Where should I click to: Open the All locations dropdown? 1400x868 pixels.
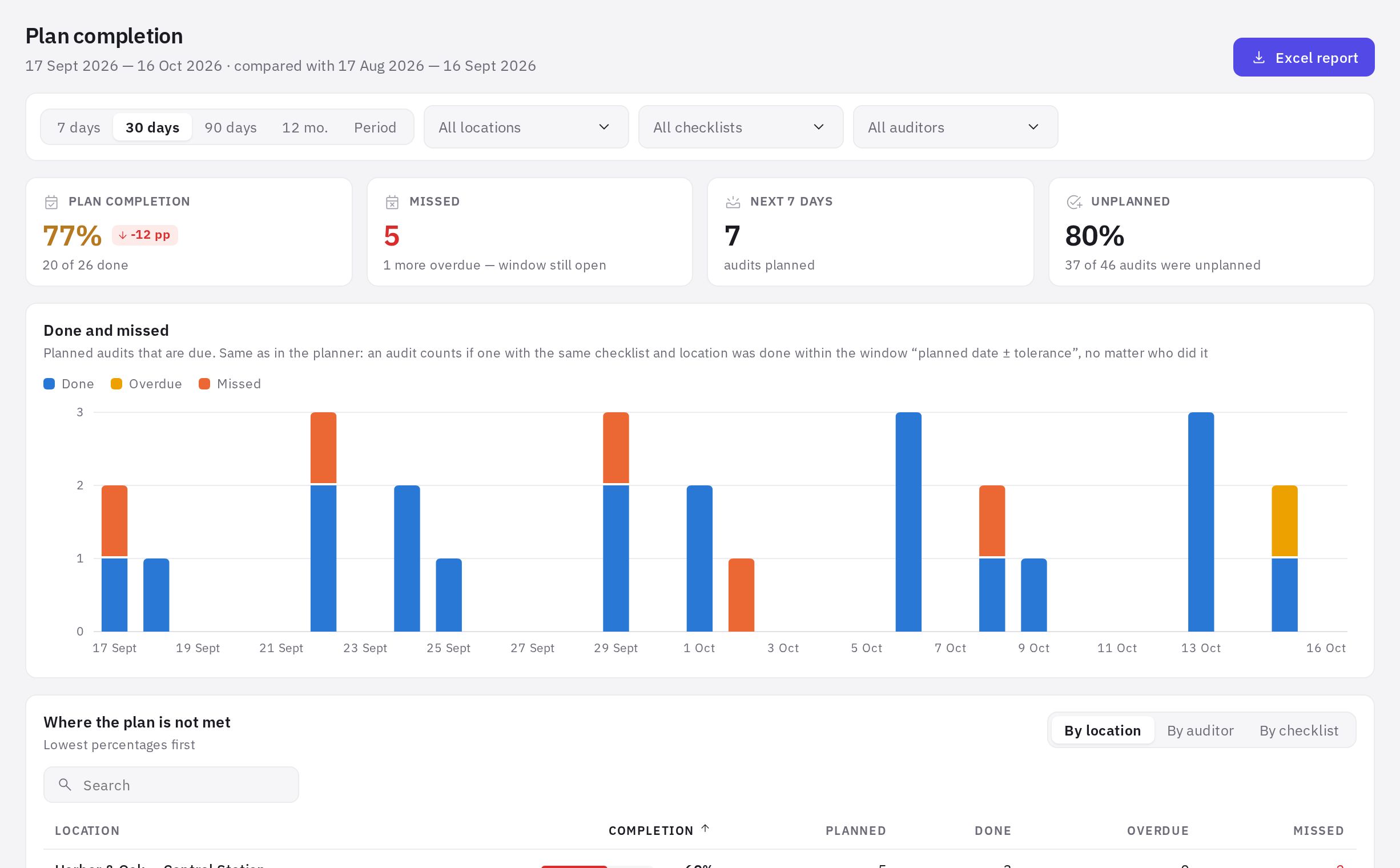click(x=526, y=127)
